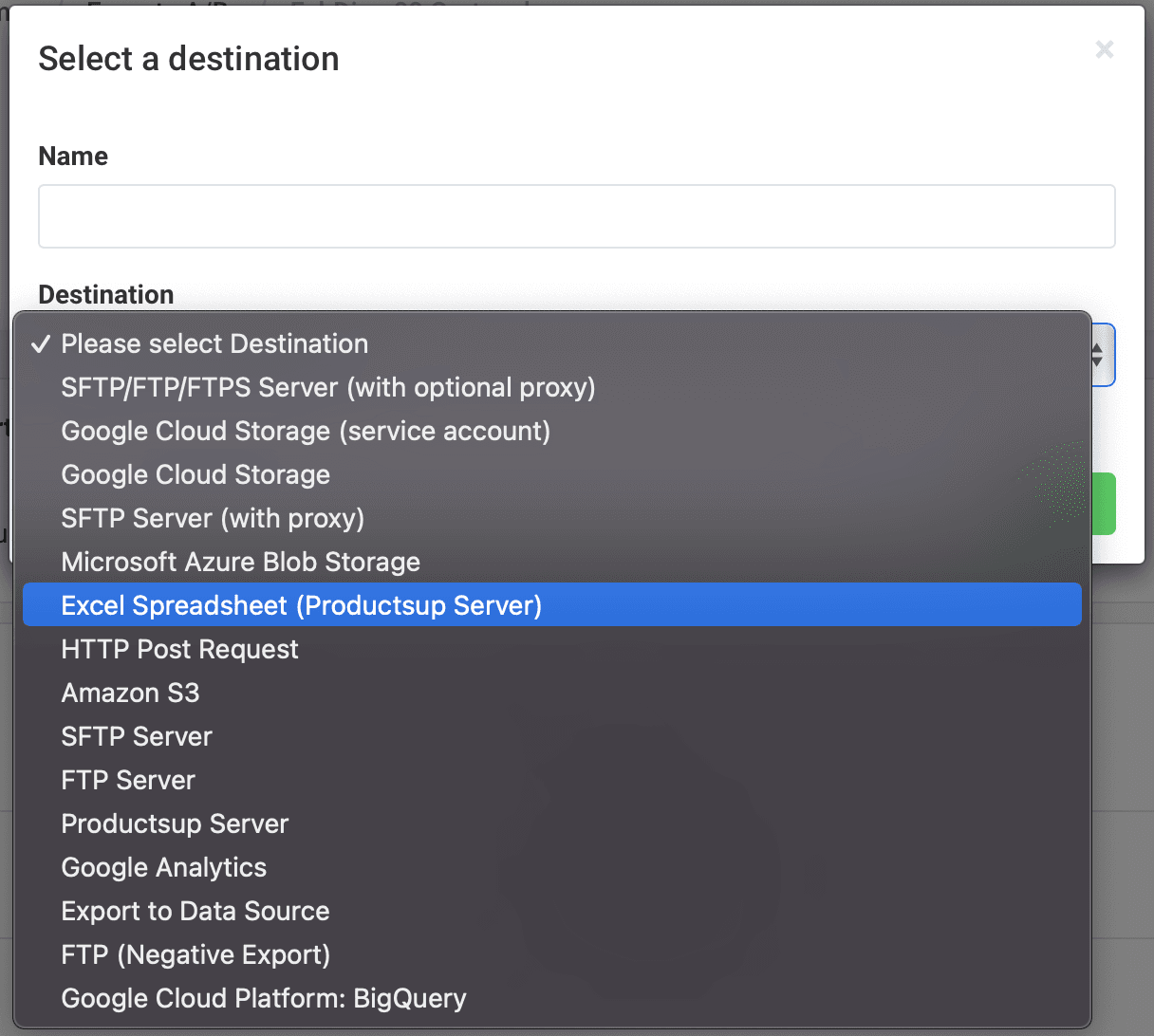Click the green button behind the dropdown

click(x=1104, y=504)
